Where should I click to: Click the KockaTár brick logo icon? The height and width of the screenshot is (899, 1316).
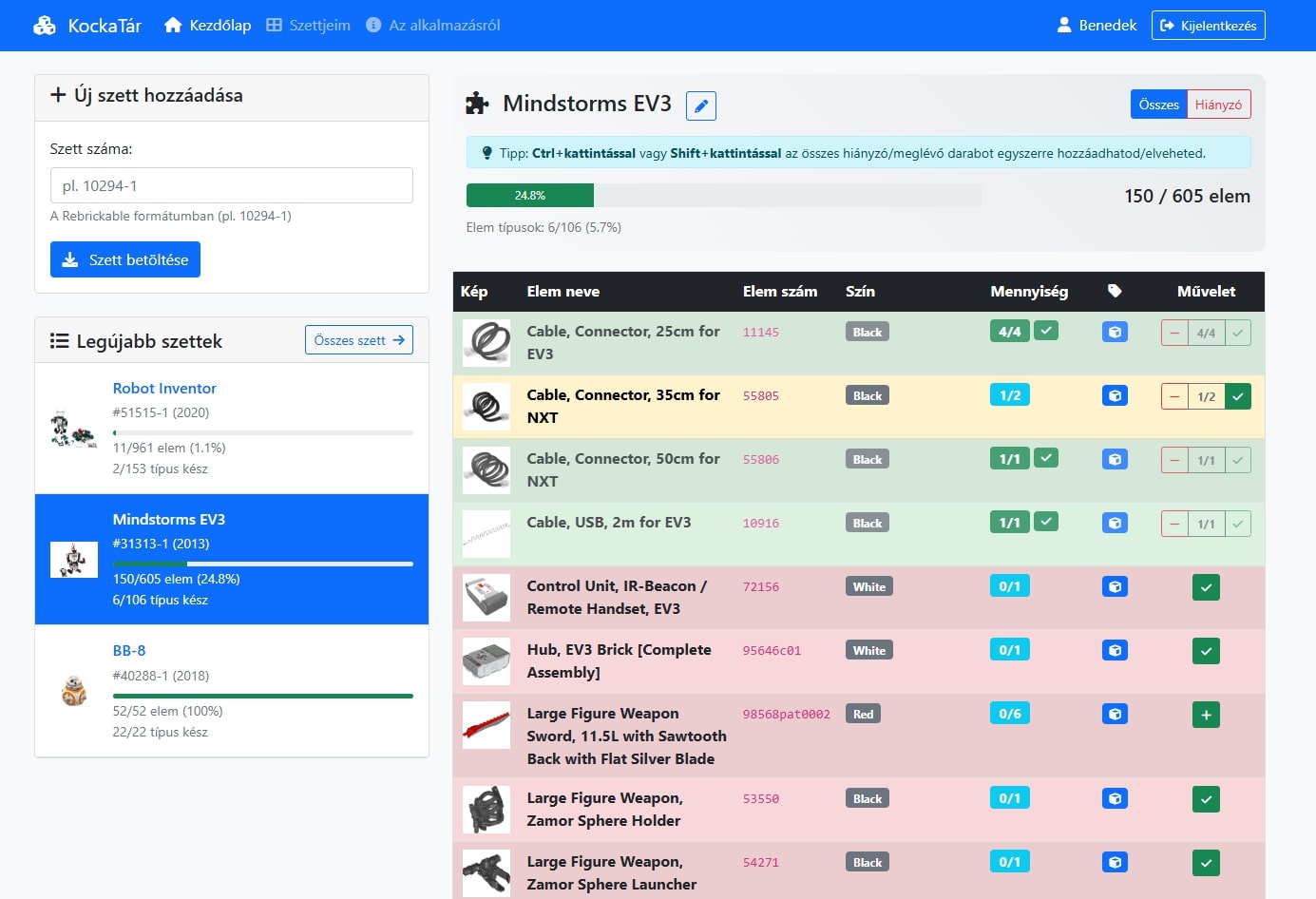(45, 26)
